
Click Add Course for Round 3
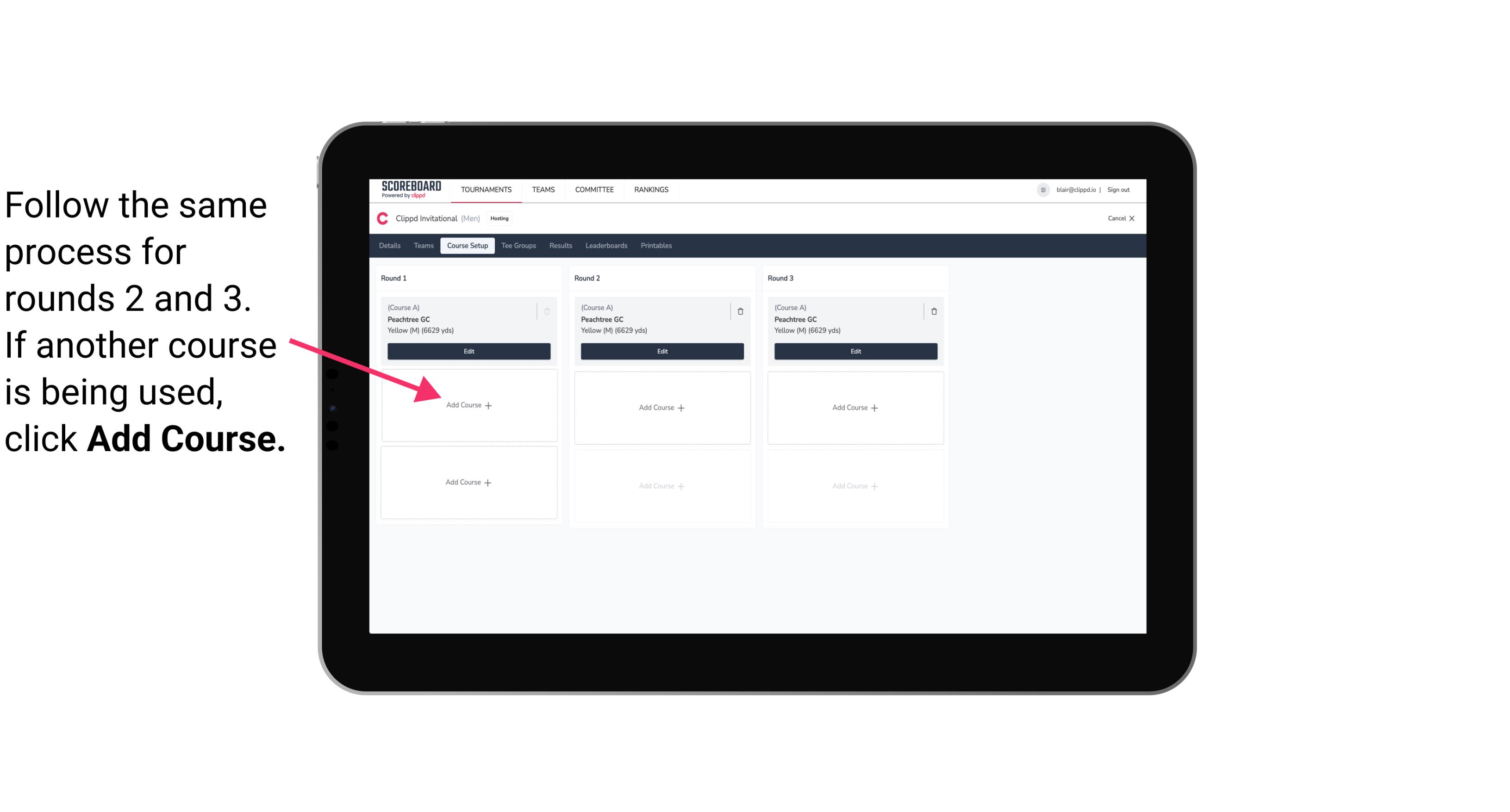pos(854,407)
